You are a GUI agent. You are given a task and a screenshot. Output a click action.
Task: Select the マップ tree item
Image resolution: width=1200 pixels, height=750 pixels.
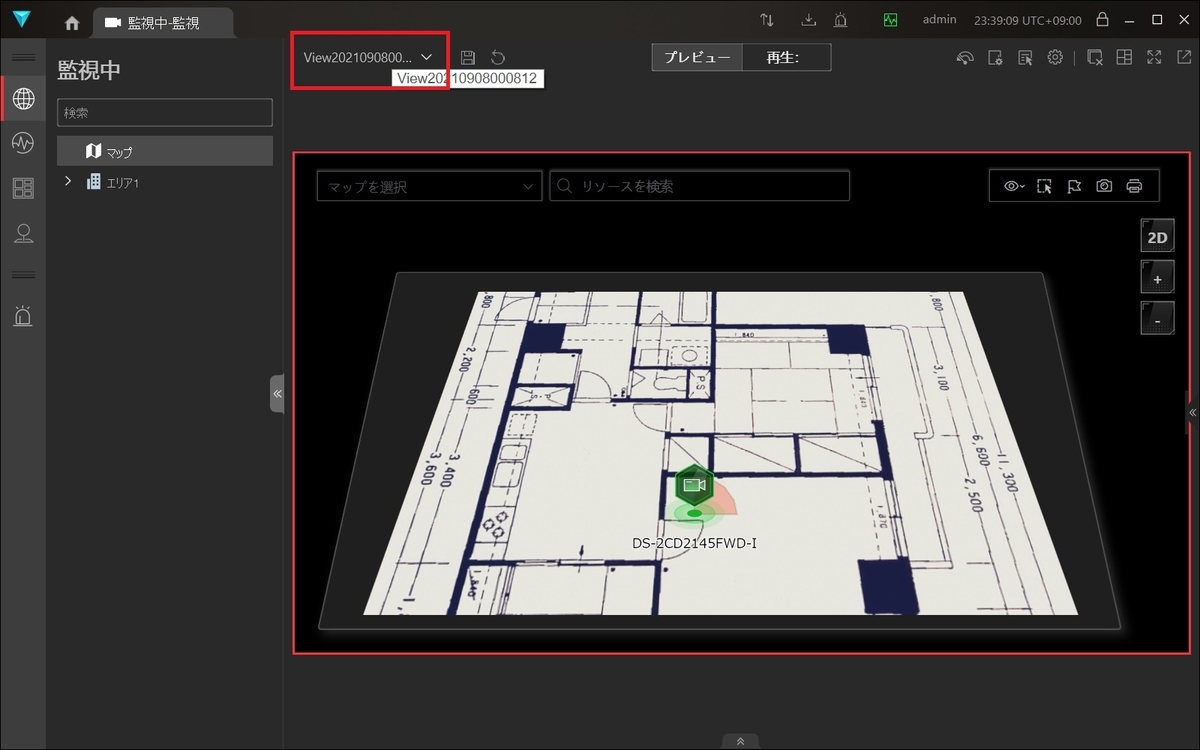(x=165, y=151)
